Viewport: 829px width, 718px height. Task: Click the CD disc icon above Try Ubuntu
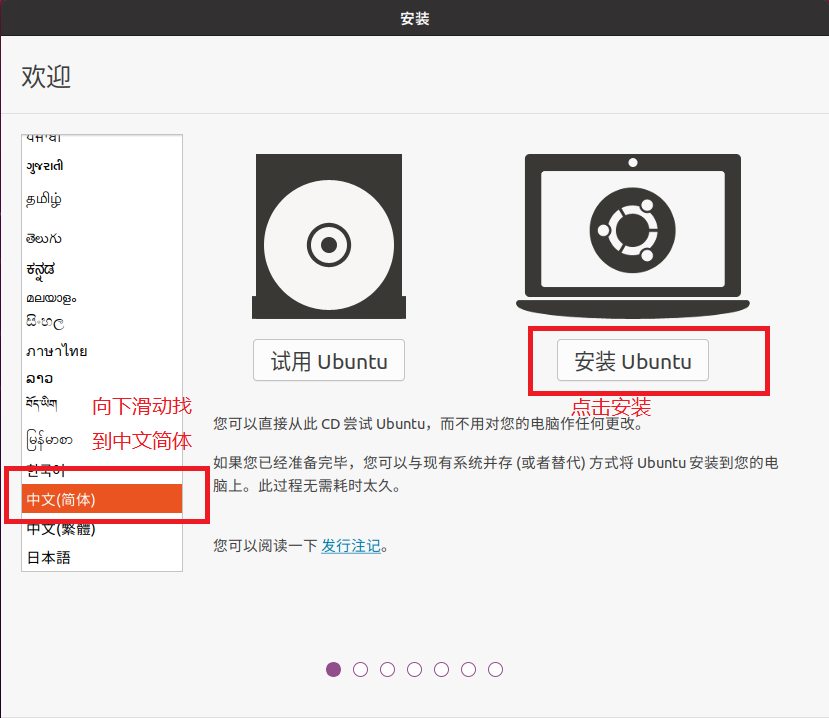point(329,236)
